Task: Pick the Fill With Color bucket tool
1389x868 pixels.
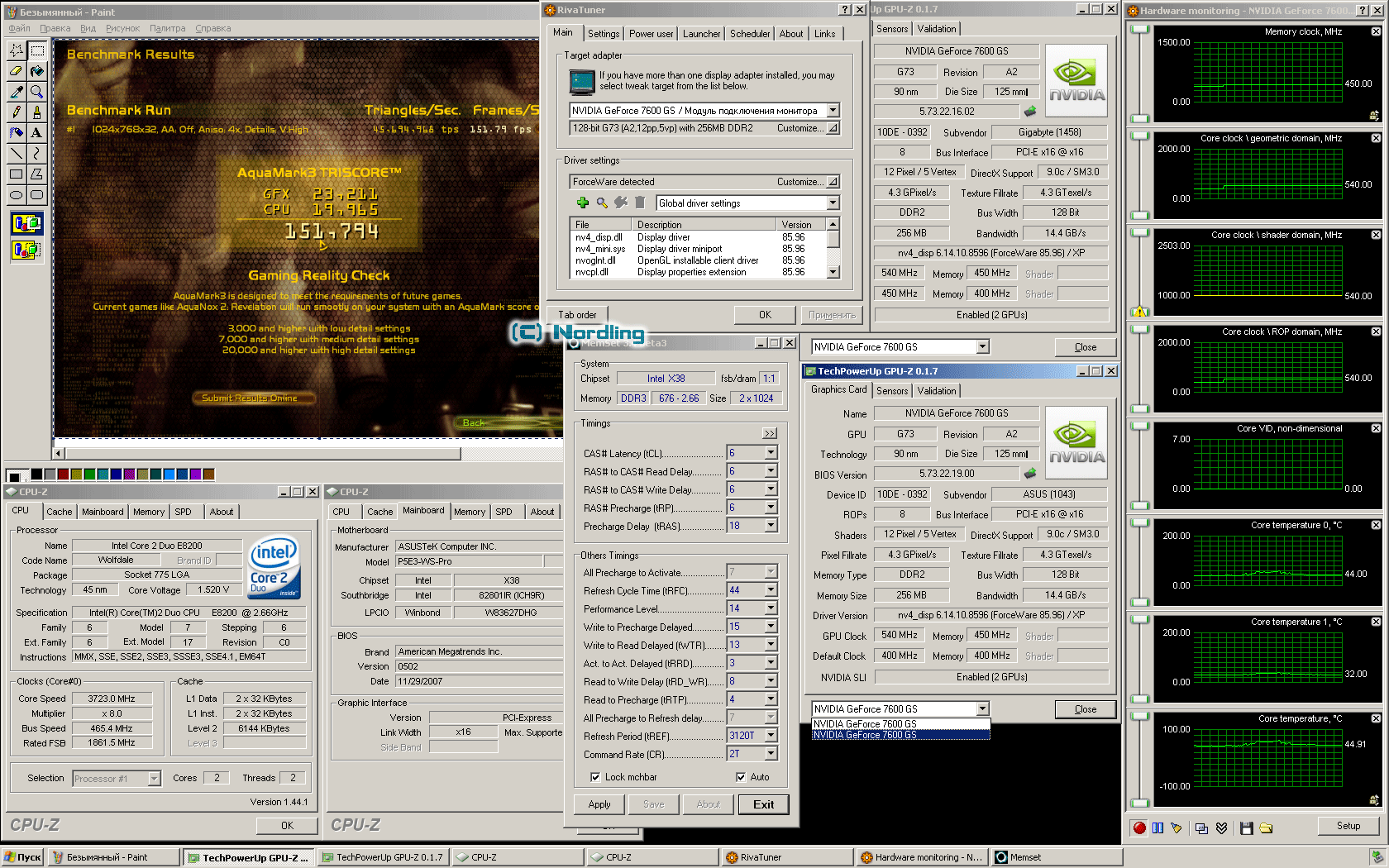Action: click(x=36, y=71)
